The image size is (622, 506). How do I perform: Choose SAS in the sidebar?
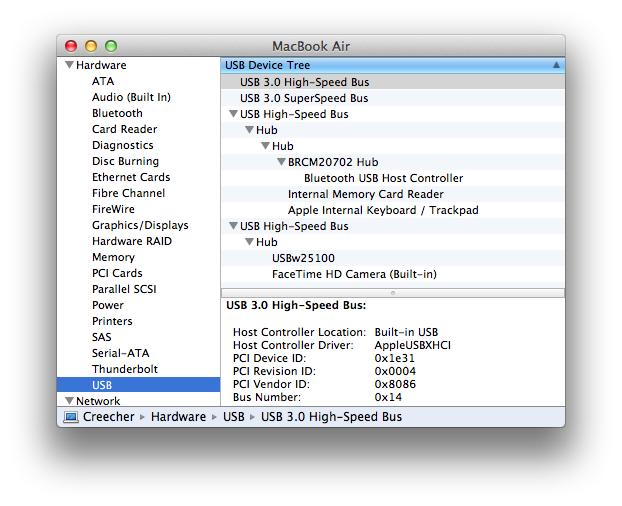(102, 337)
